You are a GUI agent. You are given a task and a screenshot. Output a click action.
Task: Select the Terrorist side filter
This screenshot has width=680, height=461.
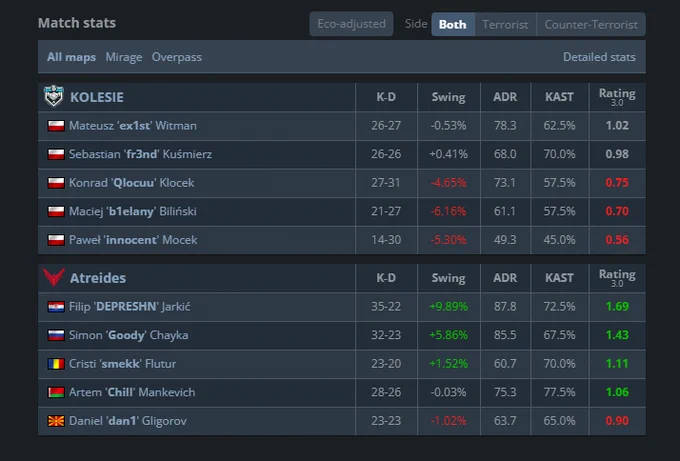(505, 24)
